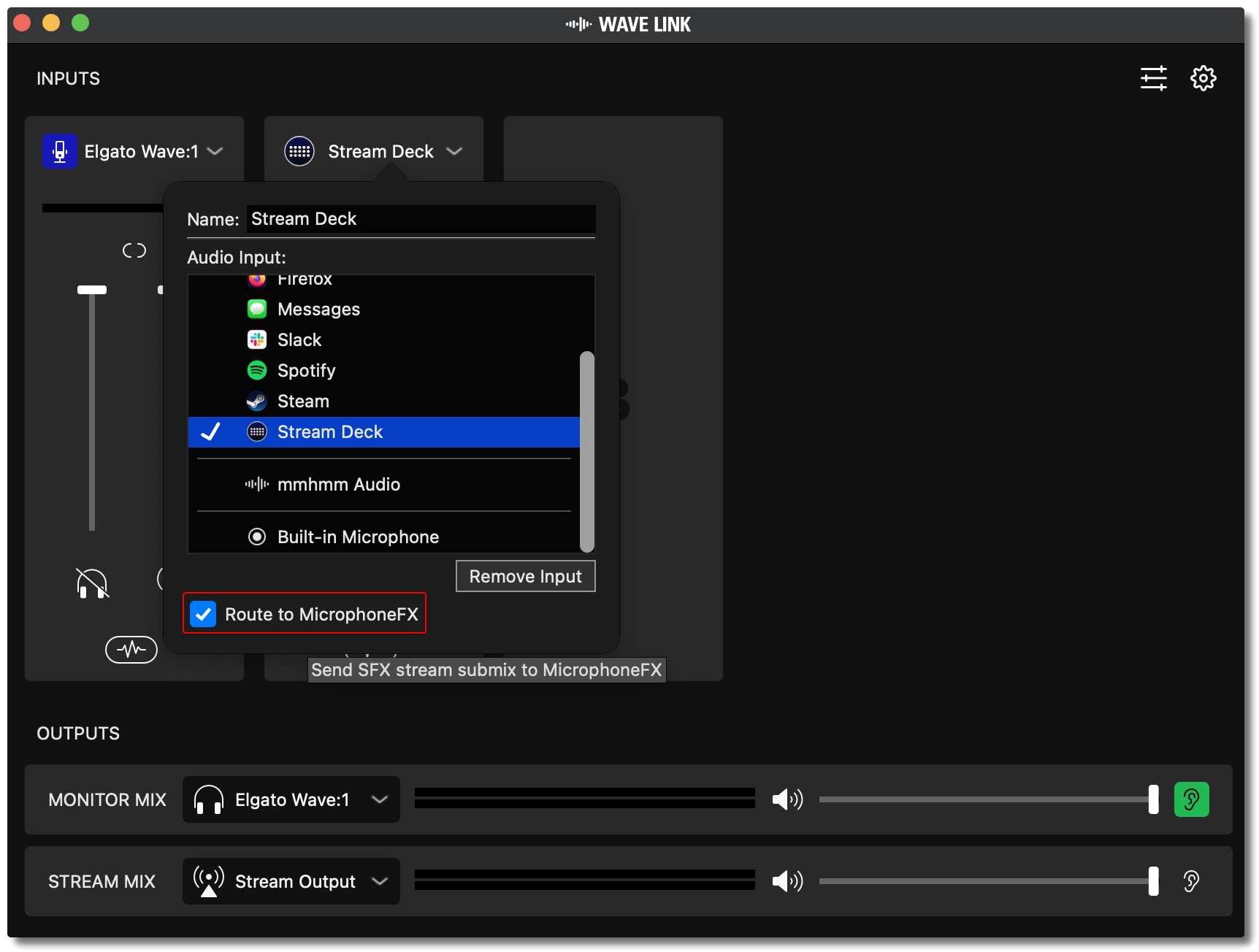Enable Route to MicrophoneFX checkbox
1259x952 pixels.
pyautogui.click(x=202, y=614)
